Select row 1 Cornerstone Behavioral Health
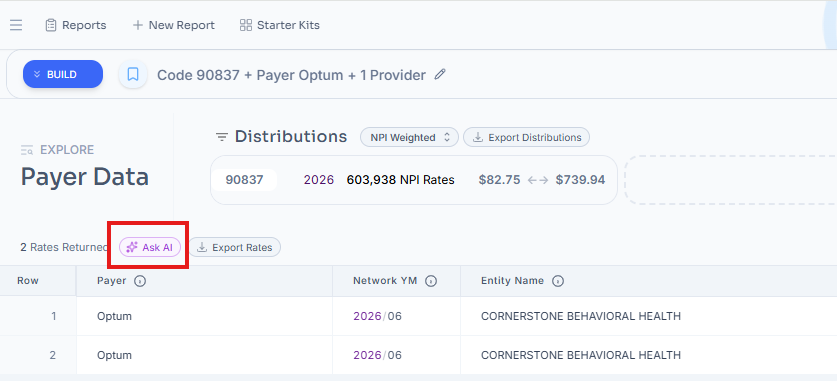The height and width of the screenshot is (381, 837). pyautogui.click(x=581, y=316)
